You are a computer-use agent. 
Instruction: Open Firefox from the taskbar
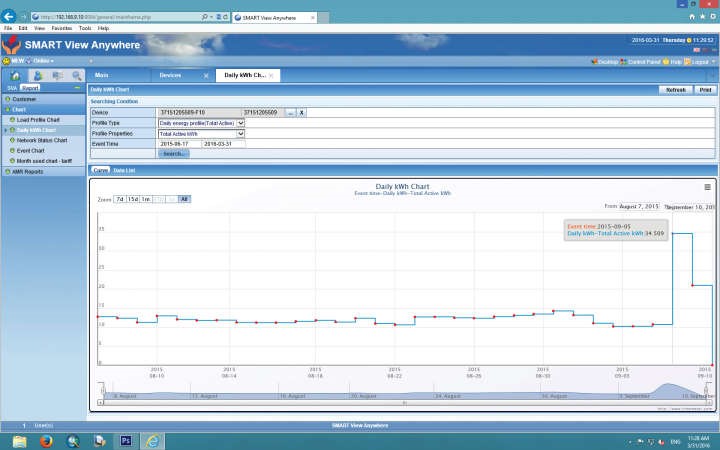(x=46, y=442)
